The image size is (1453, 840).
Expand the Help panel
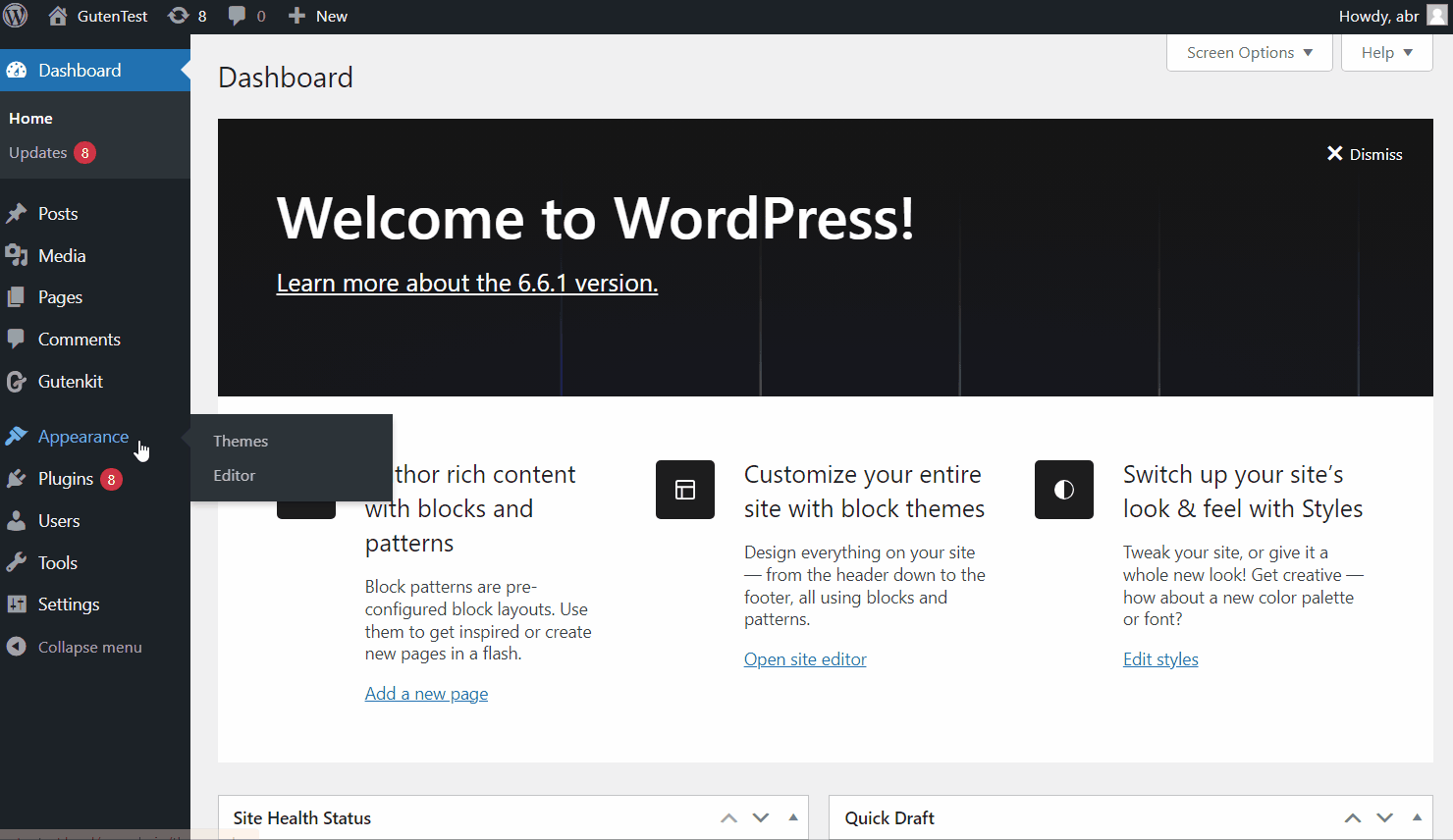tap(1386, 53)
